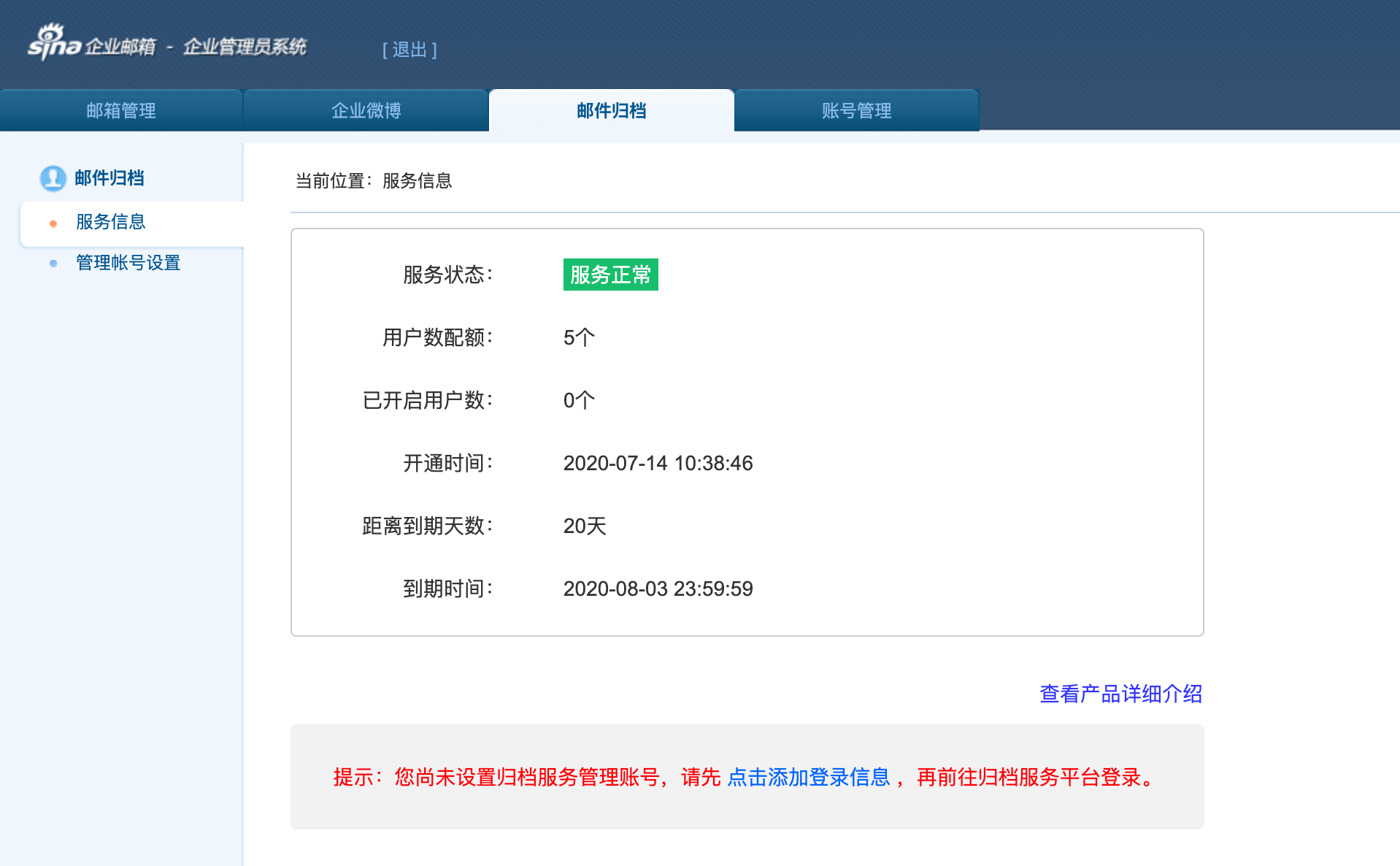Click the 用户数配额 value 5个
The image size is (1400, 866).
(x=579, y=337)
